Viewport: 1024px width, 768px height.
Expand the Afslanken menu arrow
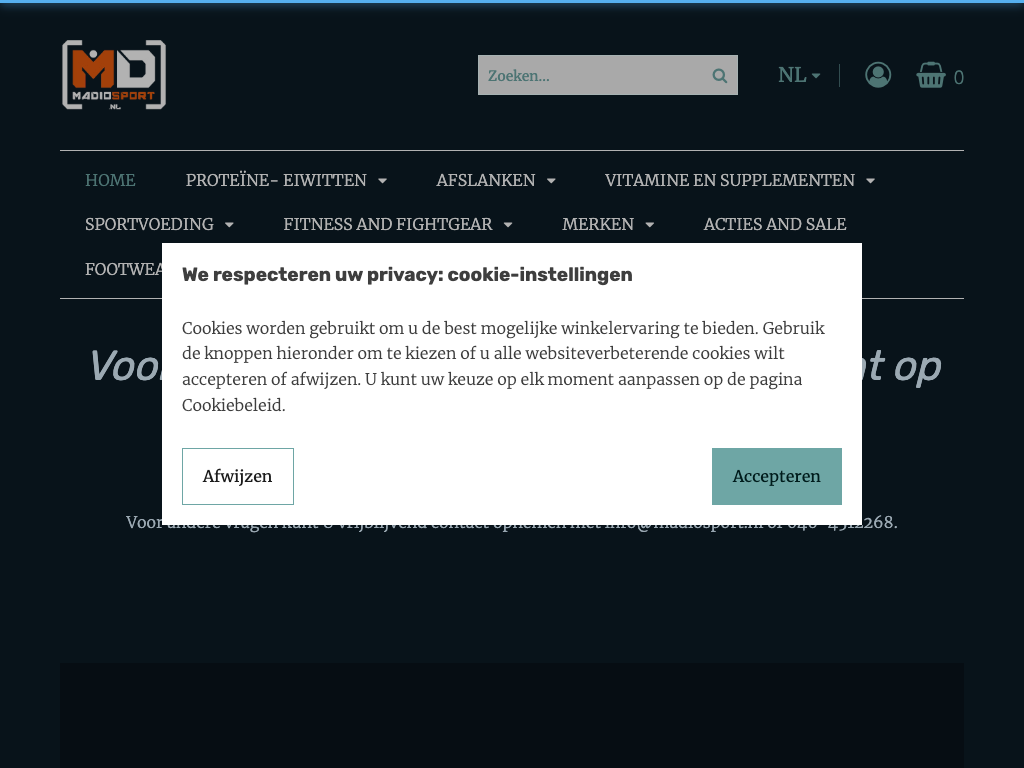click(551, 181)
